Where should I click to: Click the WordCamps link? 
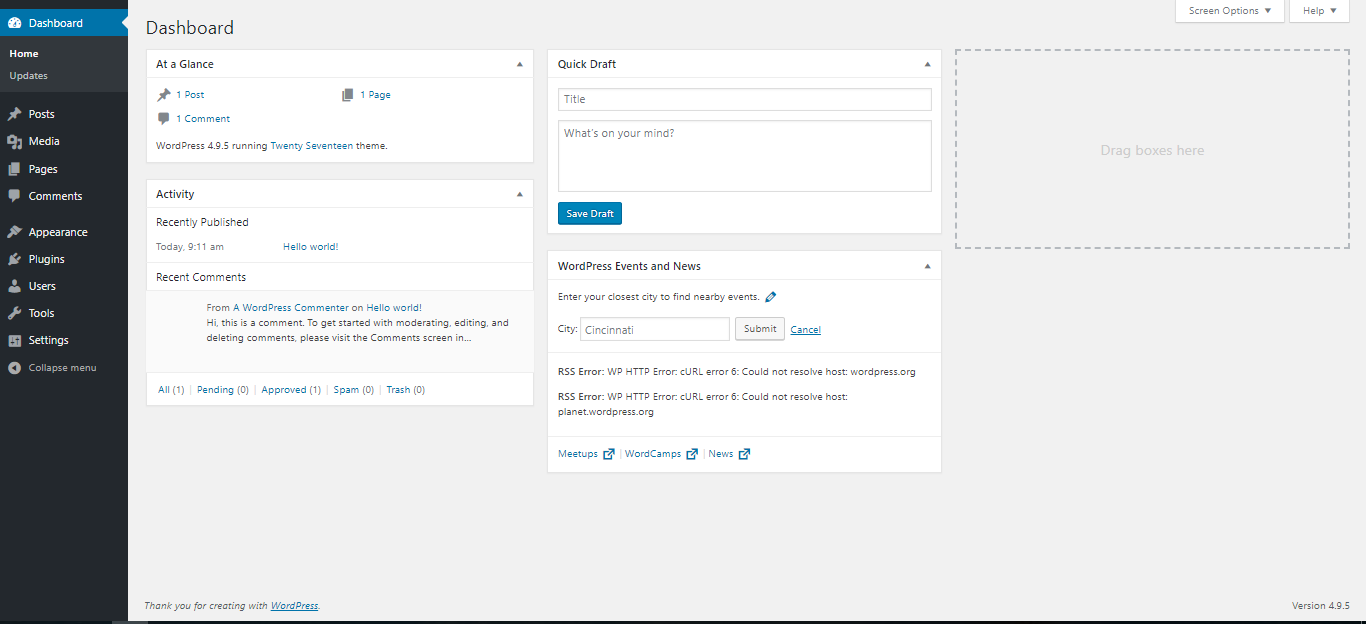(653, 454)
